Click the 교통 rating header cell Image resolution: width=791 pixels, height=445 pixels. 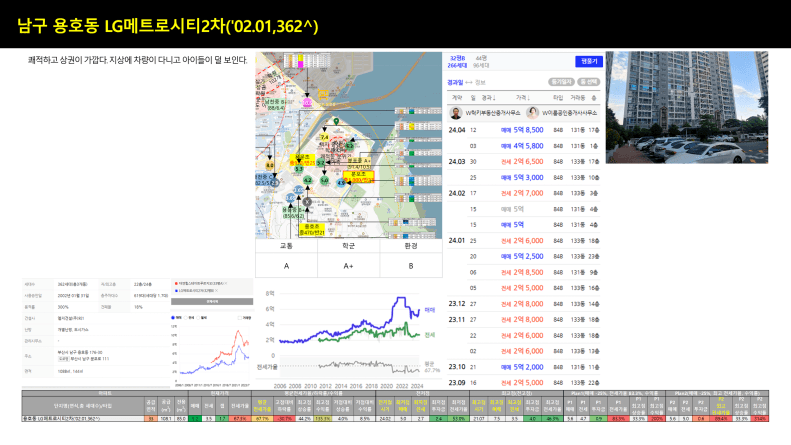[286, 246]
